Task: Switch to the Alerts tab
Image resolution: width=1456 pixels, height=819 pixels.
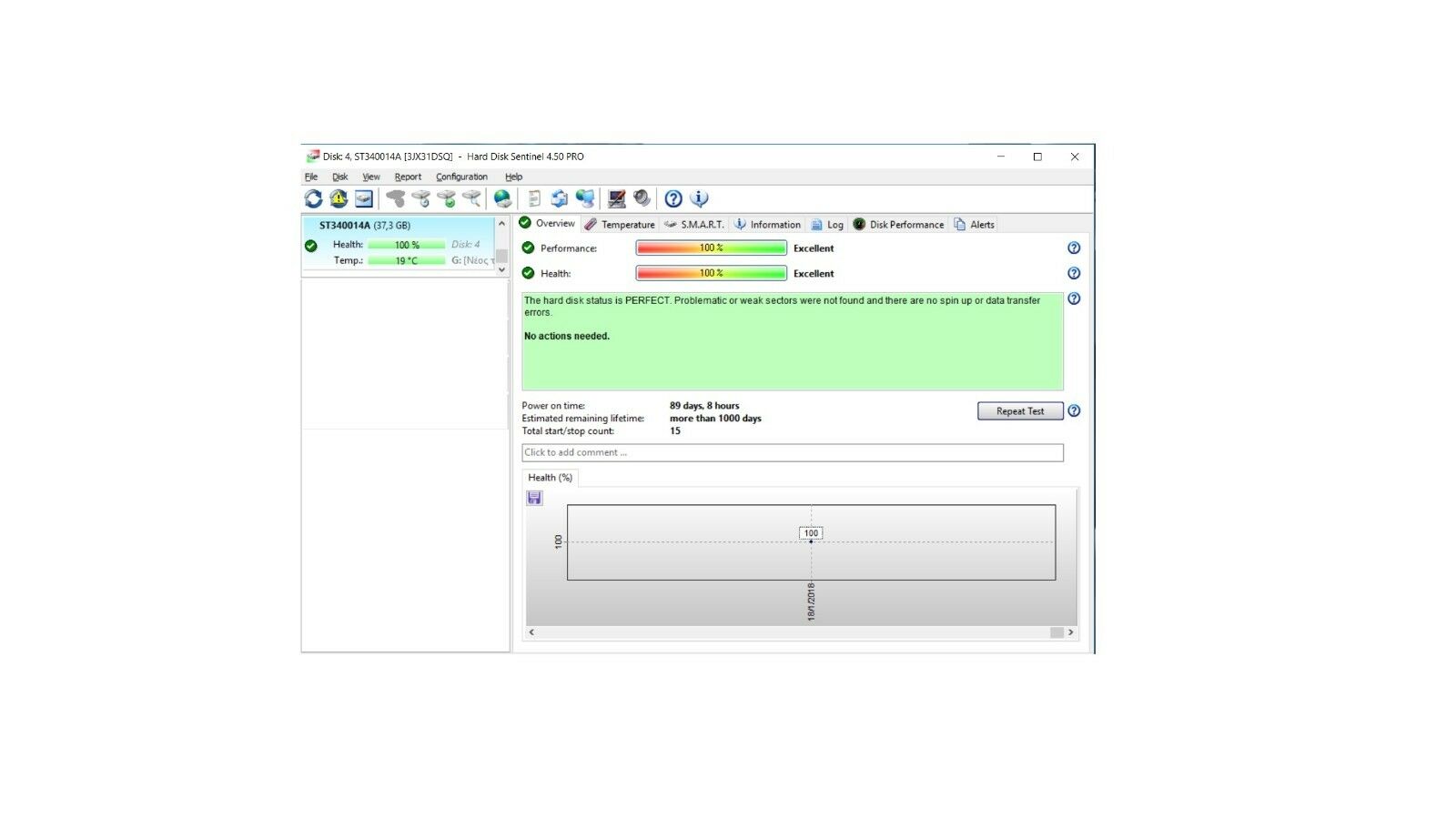Action: 975,224
